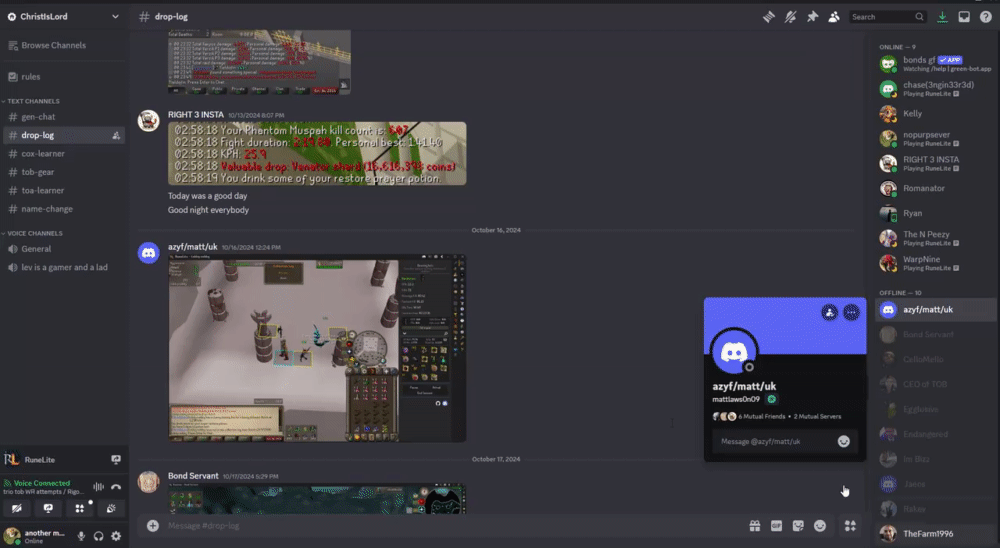This screenshot has width=1000, height=548.
Task: Open the rules channel
Action: [x=31, y=77]
